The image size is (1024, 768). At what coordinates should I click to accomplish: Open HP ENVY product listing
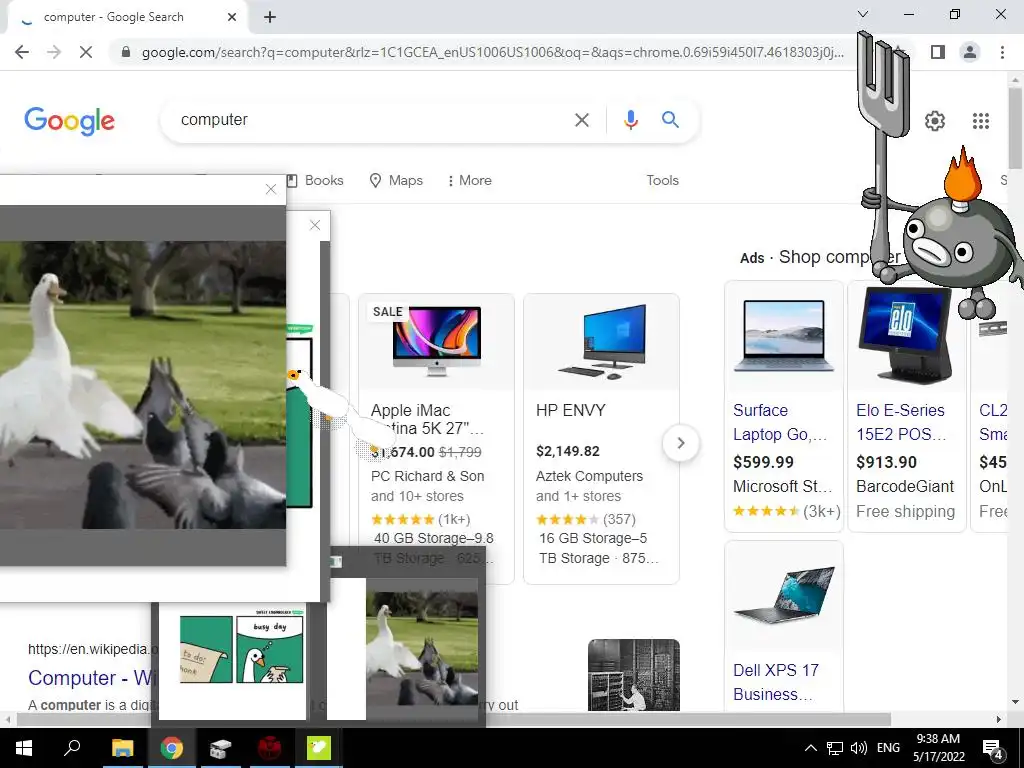[571, 410]
